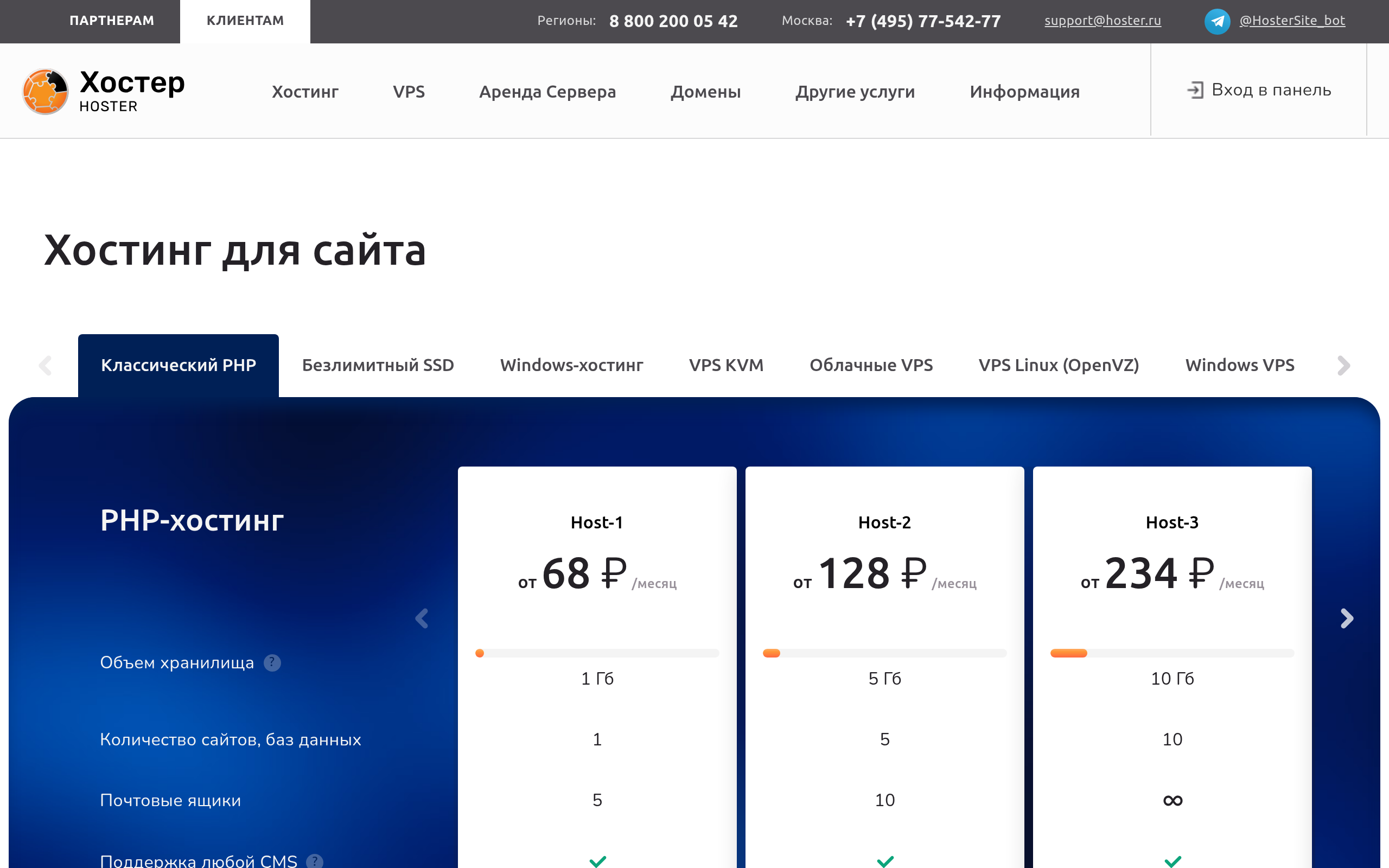
Task: Switch to the КЛИЕНТАМ tab
Action: 245,21
